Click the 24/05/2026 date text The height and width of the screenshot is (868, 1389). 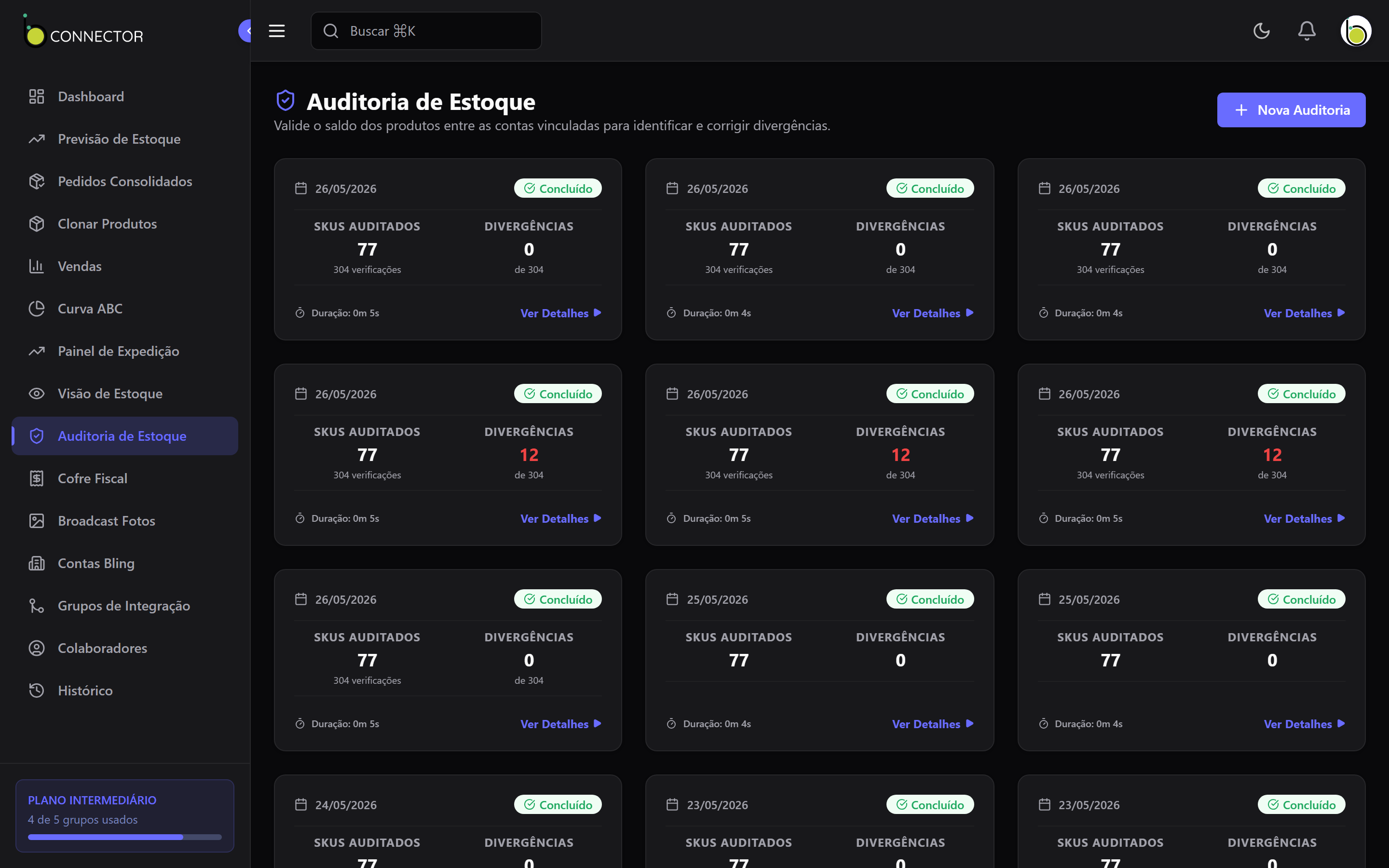[x=345, y=805]
